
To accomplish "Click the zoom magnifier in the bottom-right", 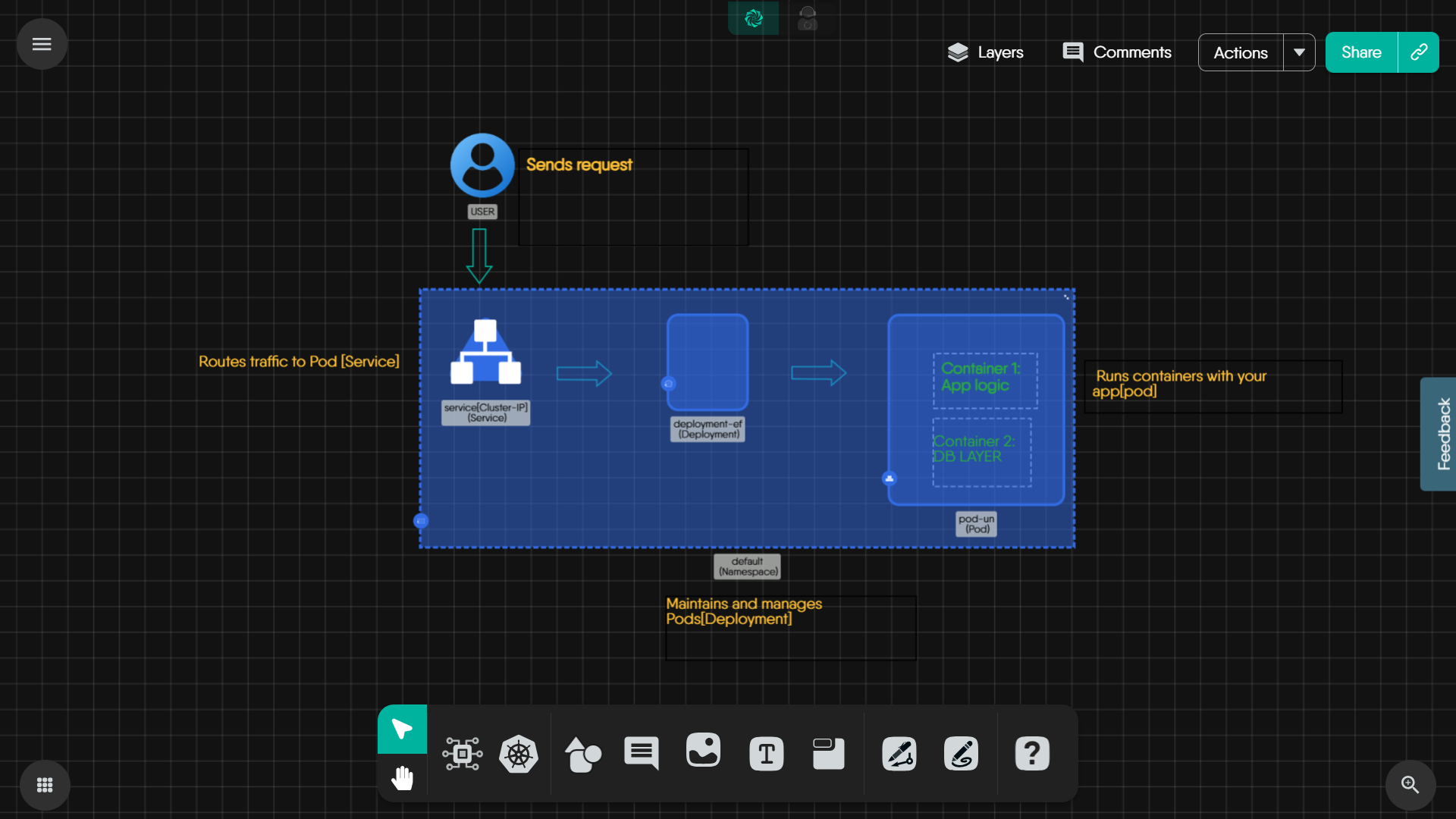I will pos(1409,785).
